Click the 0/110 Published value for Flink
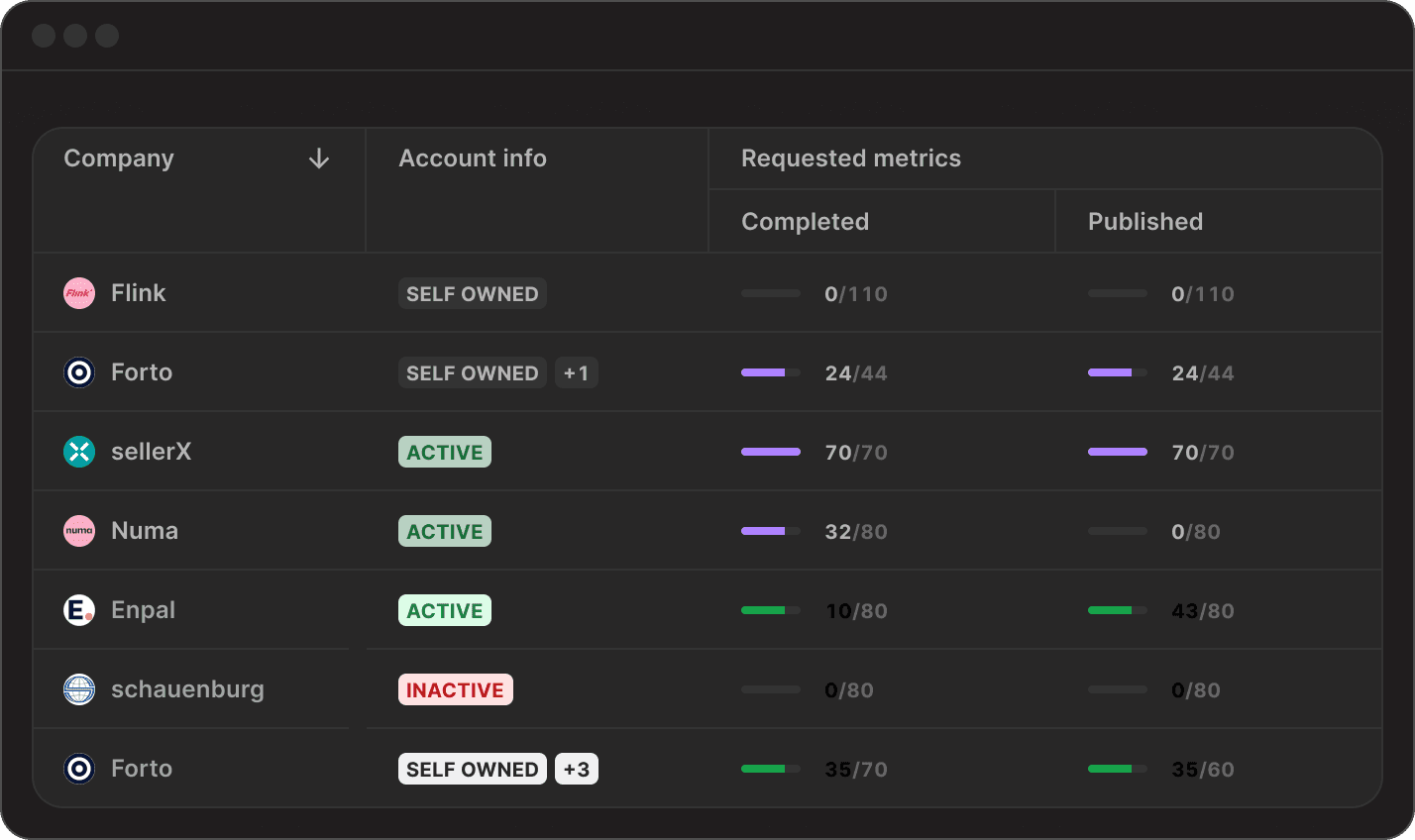Image resolution: width=1415 pixels, height=840 pixels. point(1203,294)
